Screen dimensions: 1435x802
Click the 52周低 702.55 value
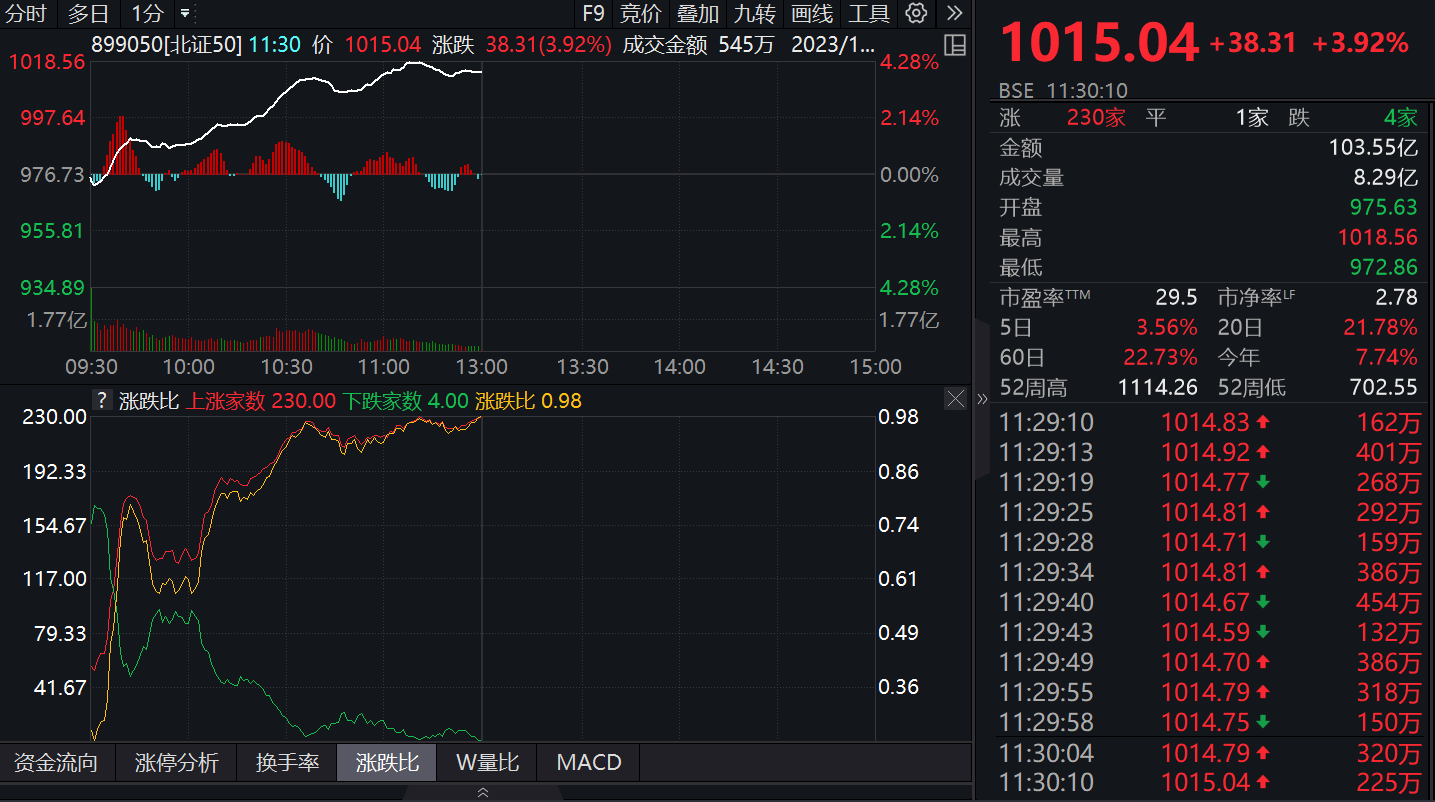click(x=1385, y=387)
